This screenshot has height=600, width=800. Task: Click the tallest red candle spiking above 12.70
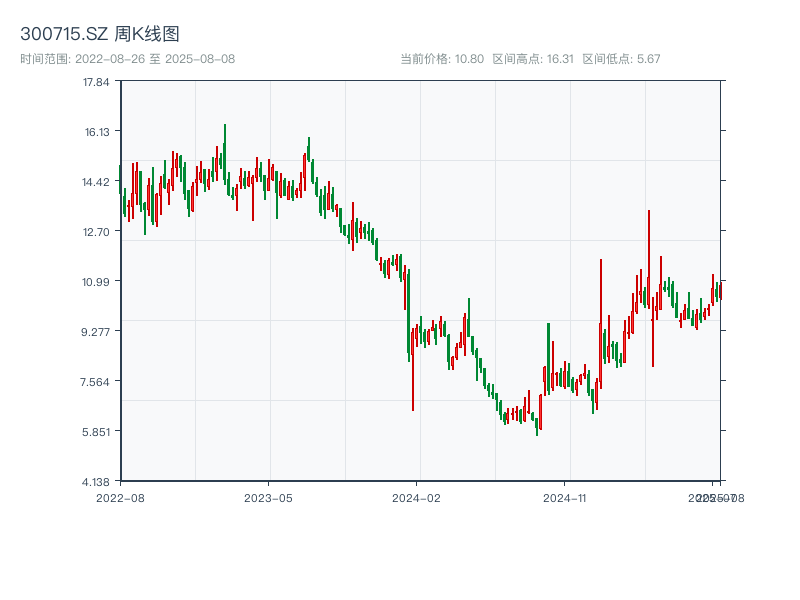coord(649,250)
